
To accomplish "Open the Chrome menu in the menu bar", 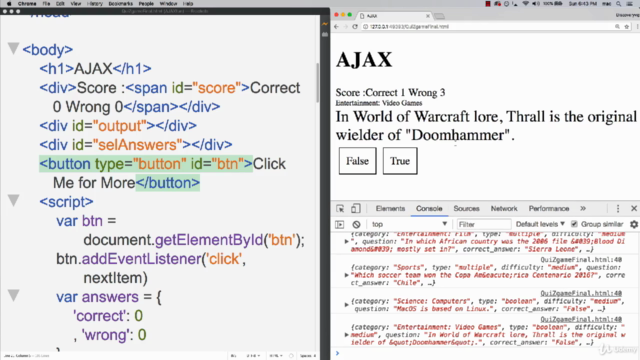I will click(x=27, y=4).
